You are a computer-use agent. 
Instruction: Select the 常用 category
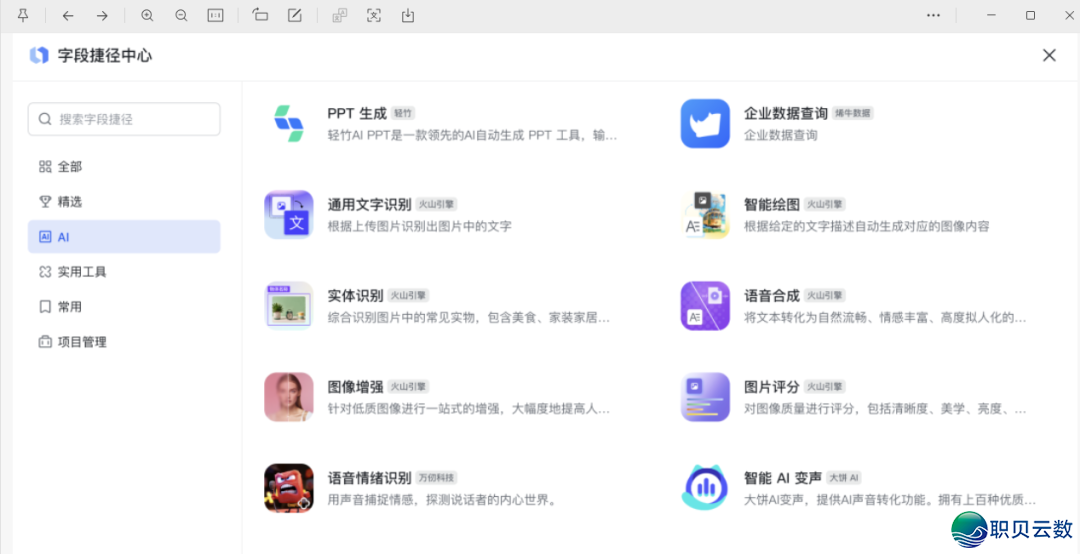click(x=124, y=307)
